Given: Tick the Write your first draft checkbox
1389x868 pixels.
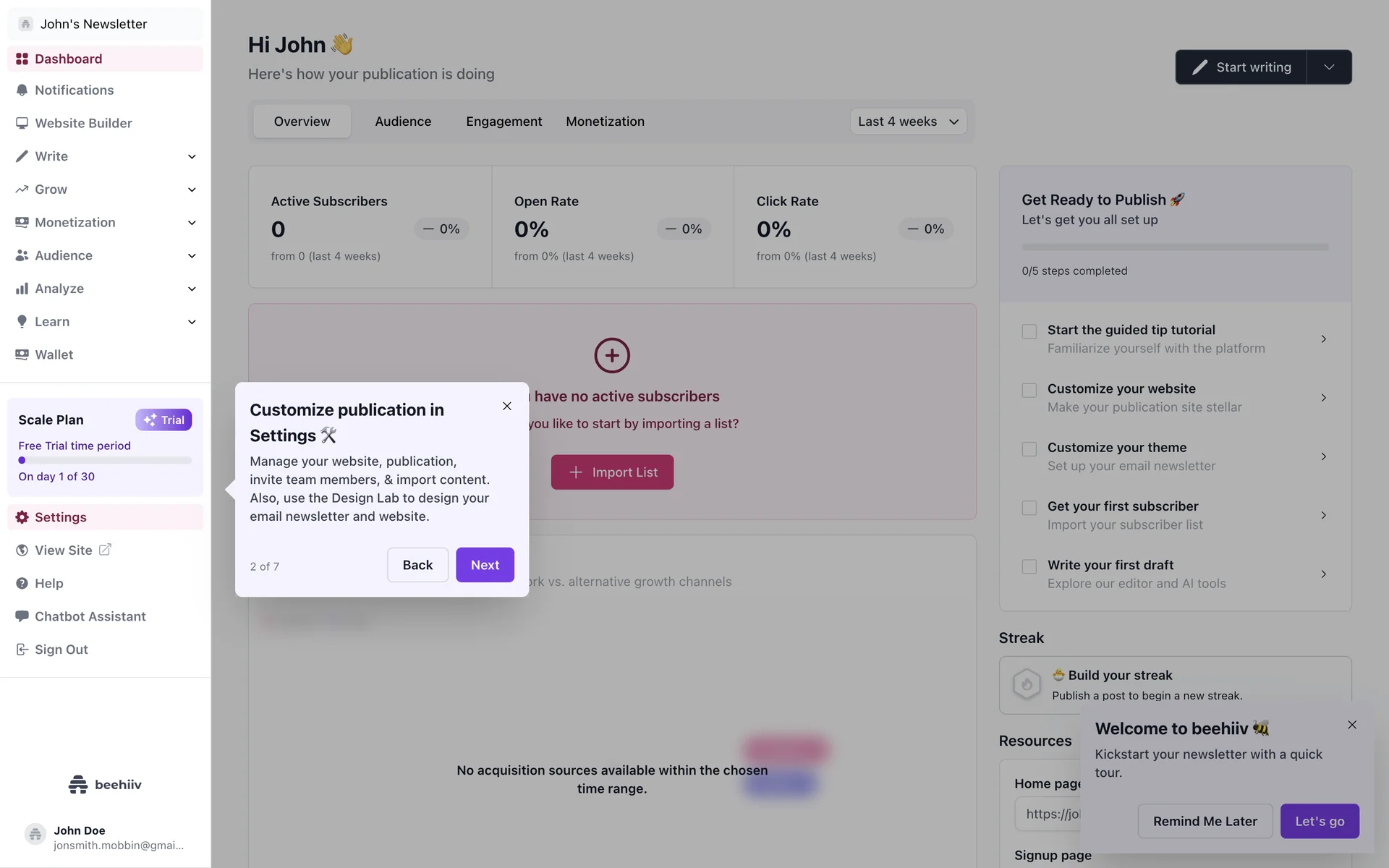Looking at the screenshot, I should tap(1029, 566).
